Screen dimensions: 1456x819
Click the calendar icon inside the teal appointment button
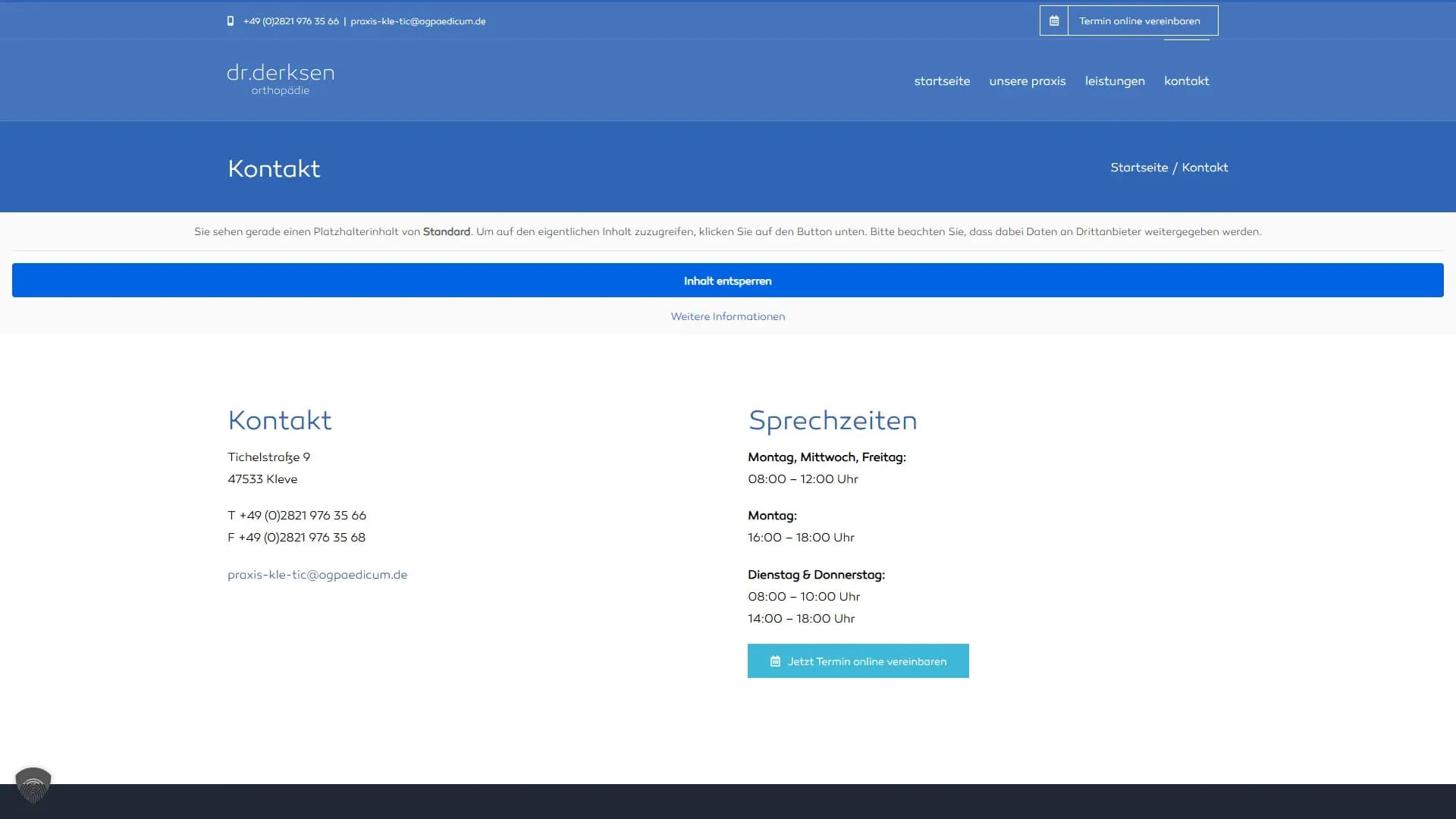click(x=775, y=661)
